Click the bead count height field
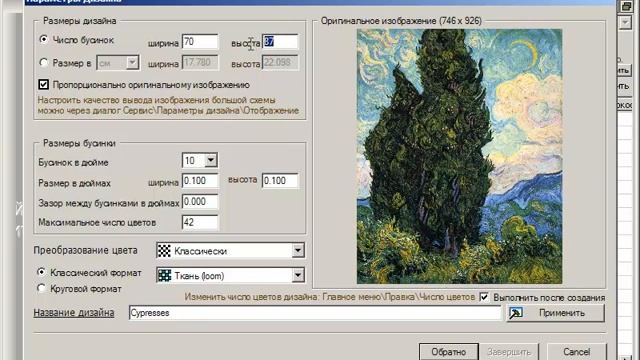 click(x=280, y=42)
